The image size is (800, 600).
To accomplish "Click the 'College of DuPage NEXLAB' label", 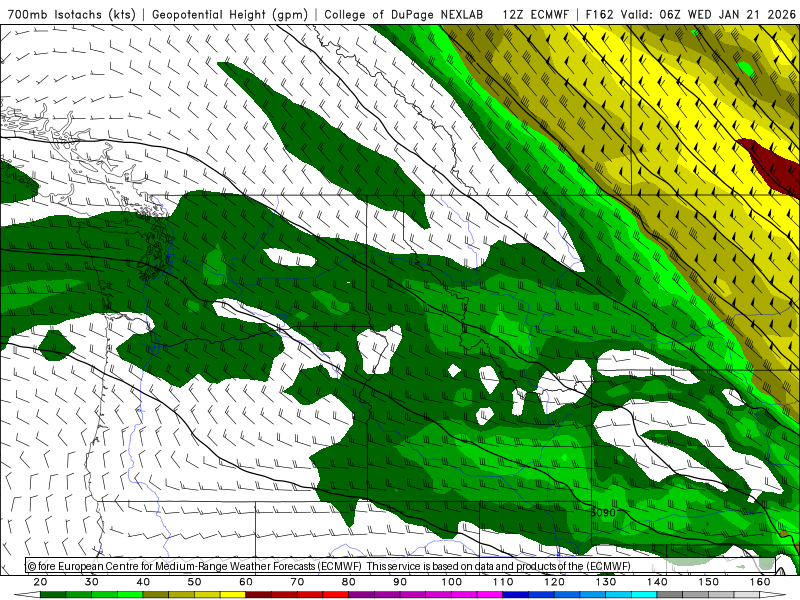I will 404,14.
